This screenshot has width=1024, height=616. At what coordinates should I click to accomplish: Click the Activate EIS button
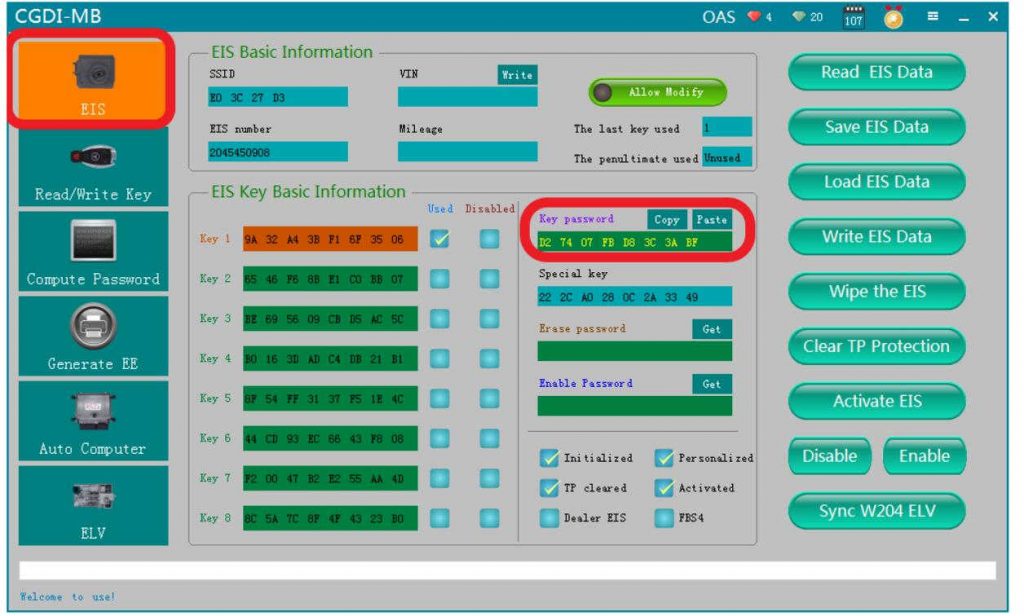[876, 401]
